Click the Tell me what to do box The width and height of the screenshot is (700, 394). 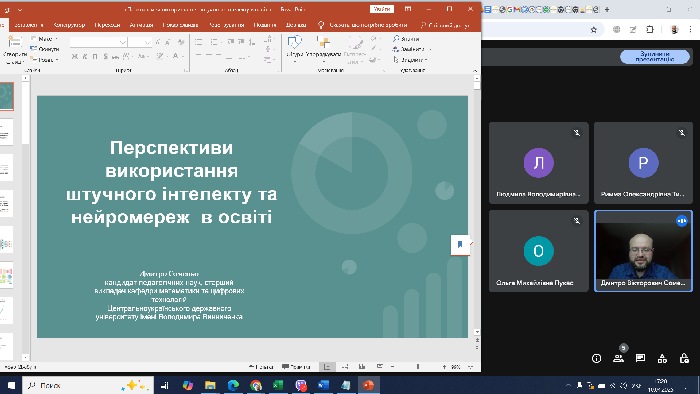(x=362, y=25)
